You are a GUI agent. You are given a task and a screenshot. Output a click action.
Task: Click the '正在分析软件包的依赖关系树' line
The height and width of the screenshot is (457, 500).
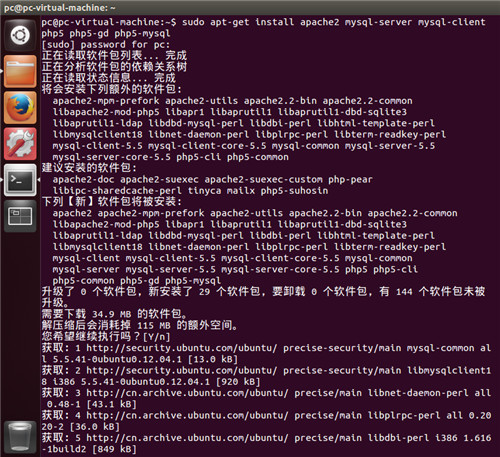114,67
